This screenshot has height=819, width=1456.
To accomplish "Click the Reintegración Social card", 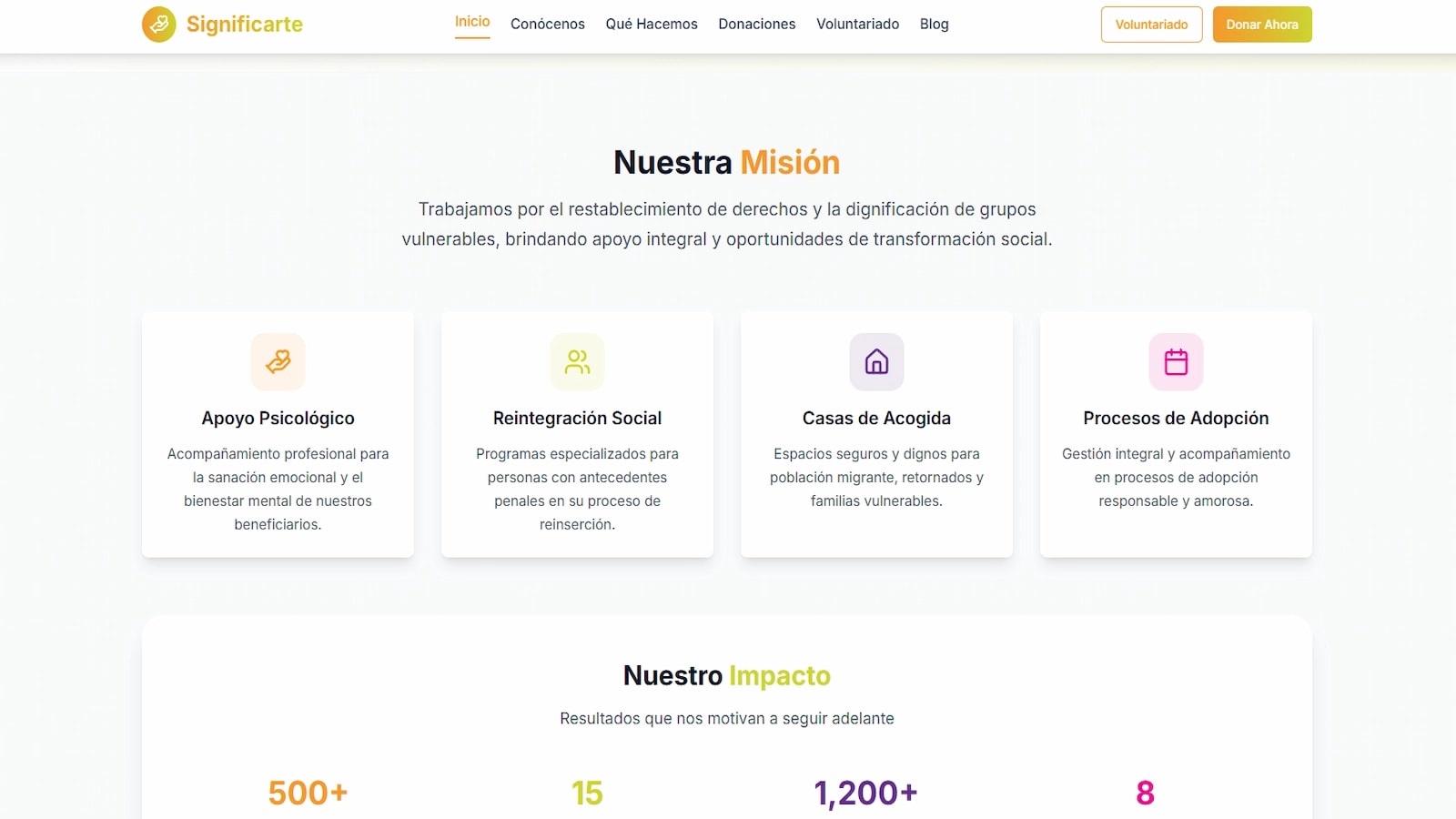I will 577,434.
